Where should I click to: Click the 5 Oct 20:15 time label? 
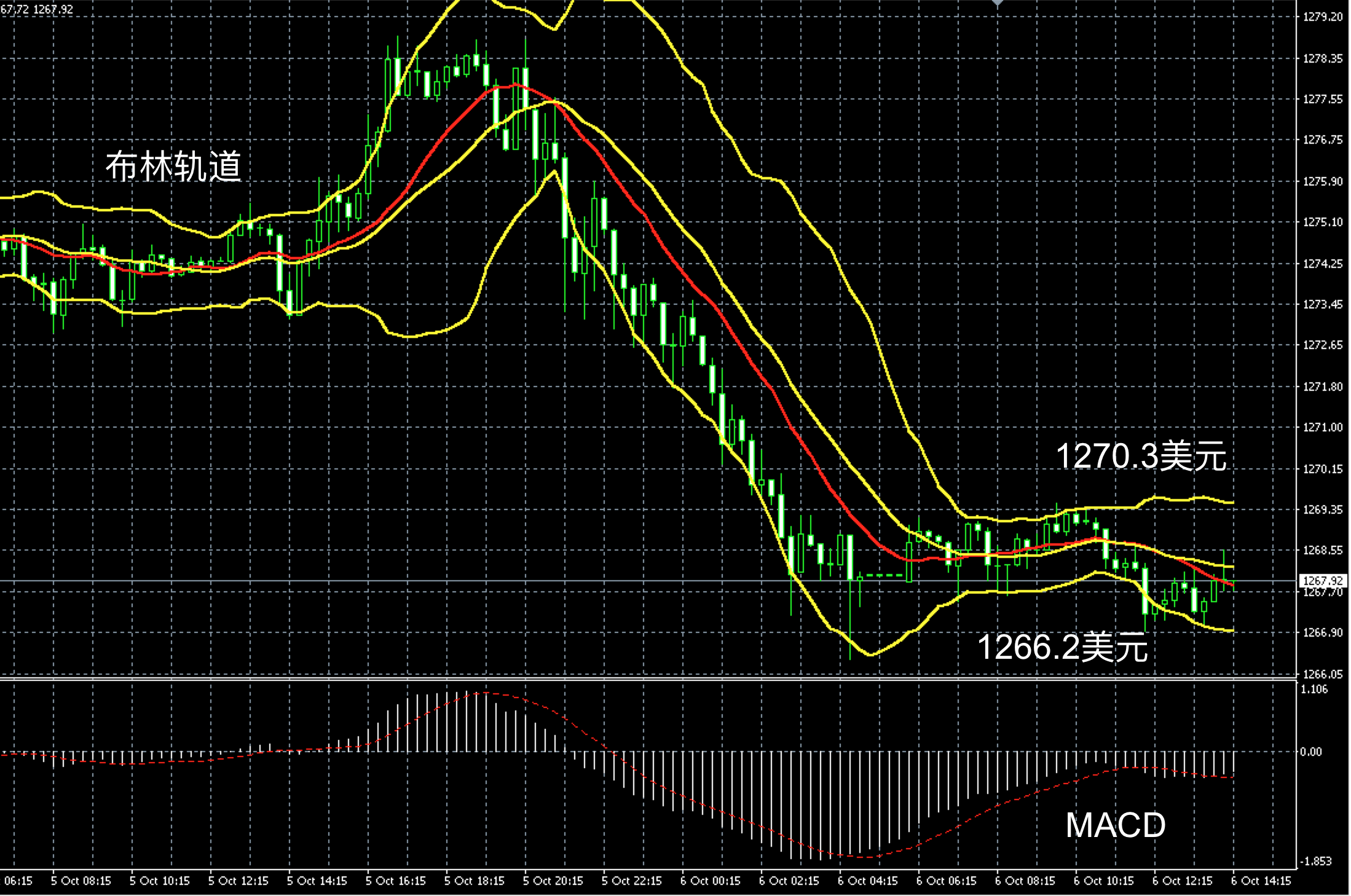(x=553, y=881)
